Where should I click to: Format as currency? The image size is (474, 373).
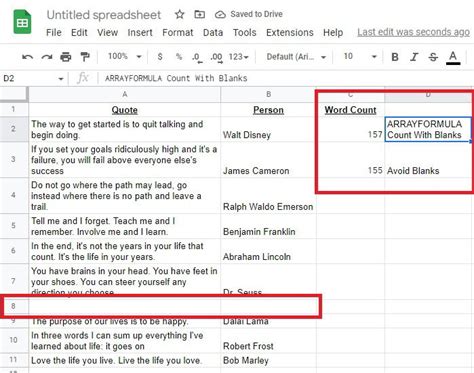click(160, 57)
